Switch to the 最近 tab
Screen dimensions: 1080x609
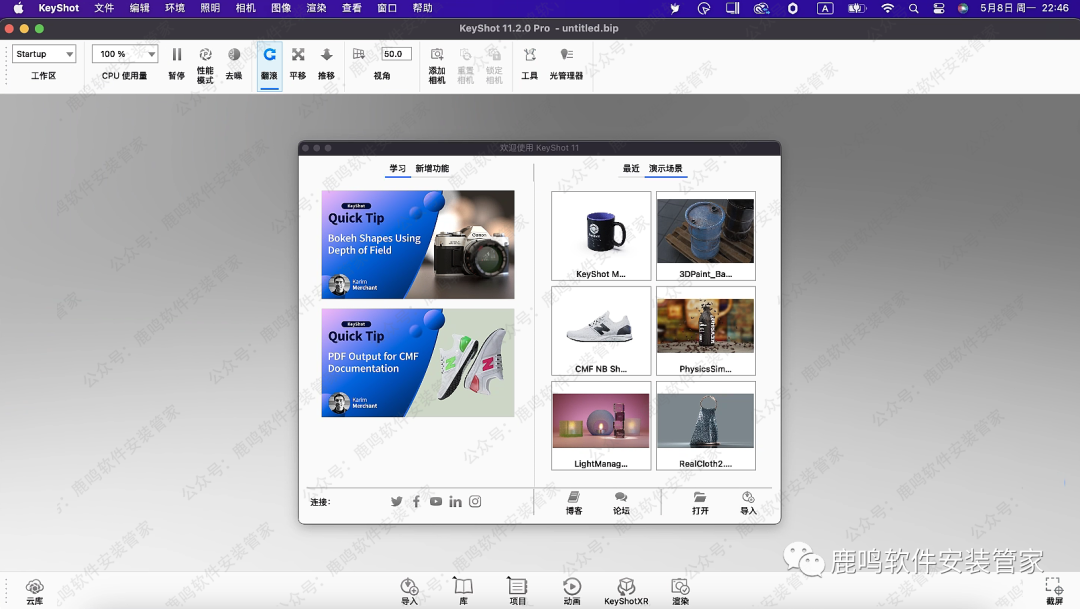630,169
